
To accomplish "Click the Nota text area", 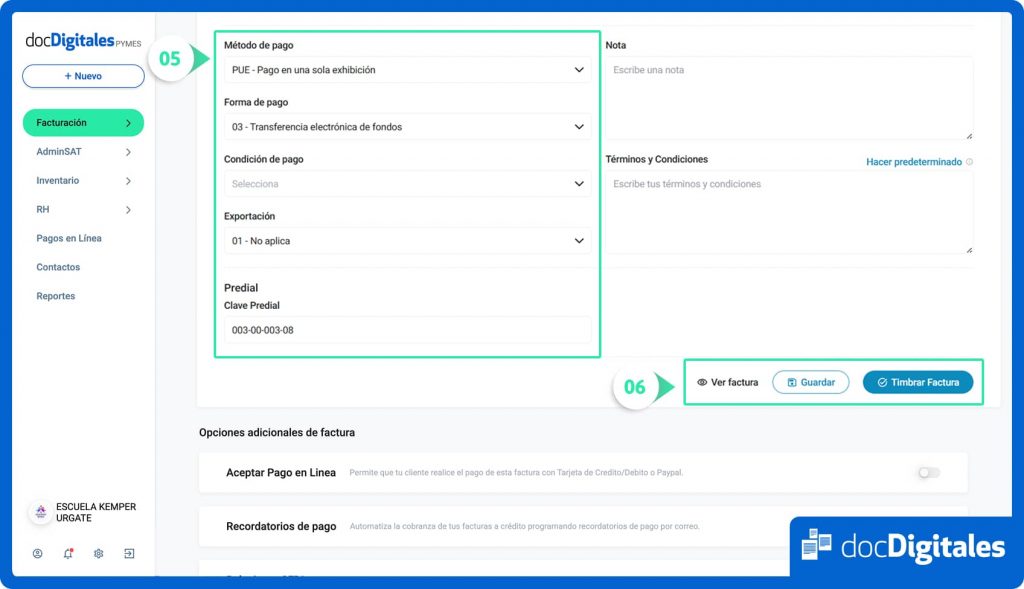I will click(789, 98).
